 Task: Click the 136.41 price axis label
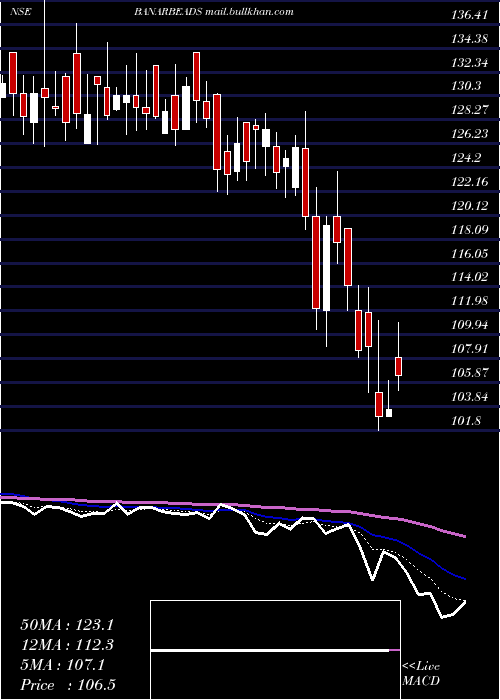tap(469, 15)
